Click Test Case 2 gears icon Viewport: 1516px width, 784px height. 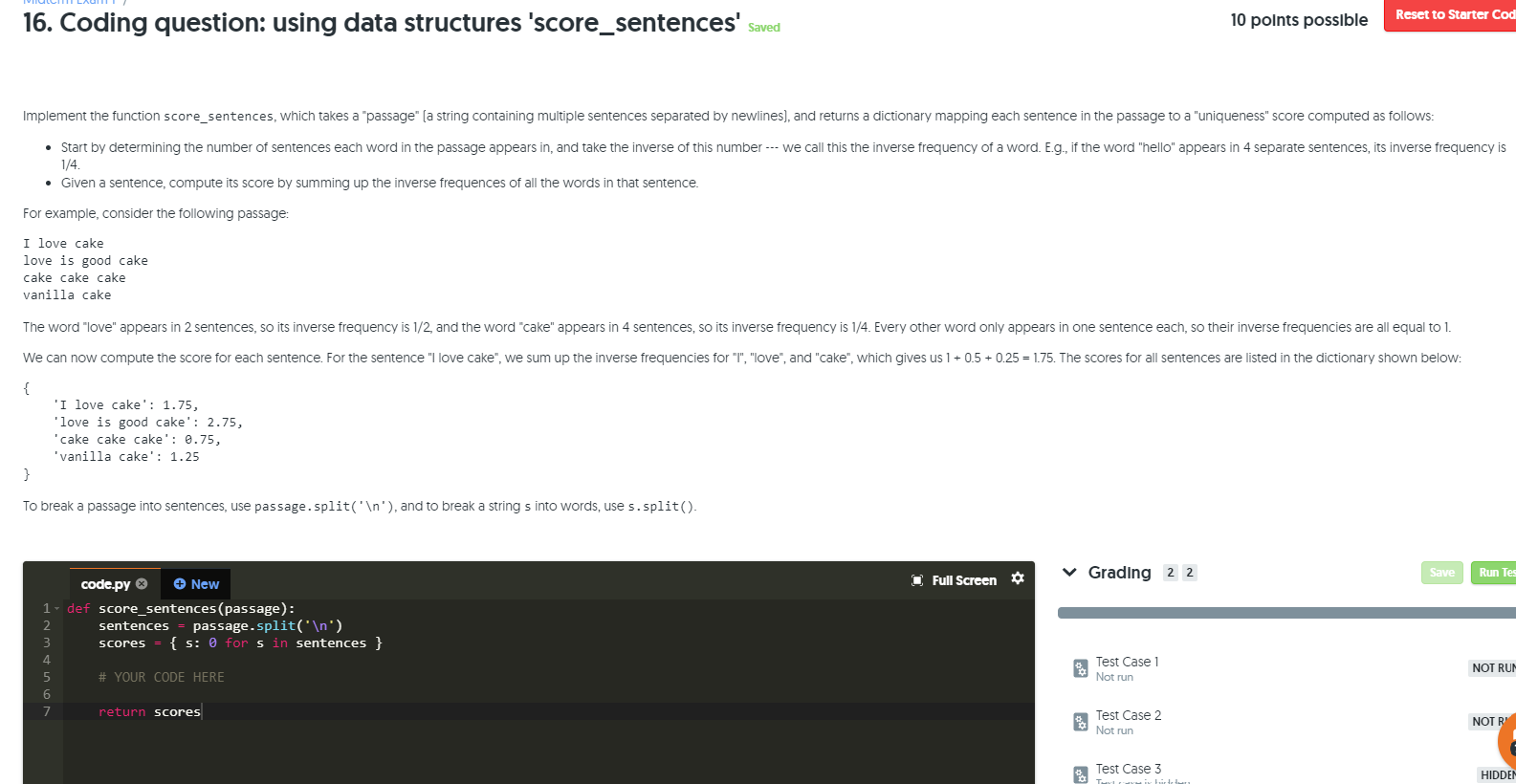point(1080,722)
